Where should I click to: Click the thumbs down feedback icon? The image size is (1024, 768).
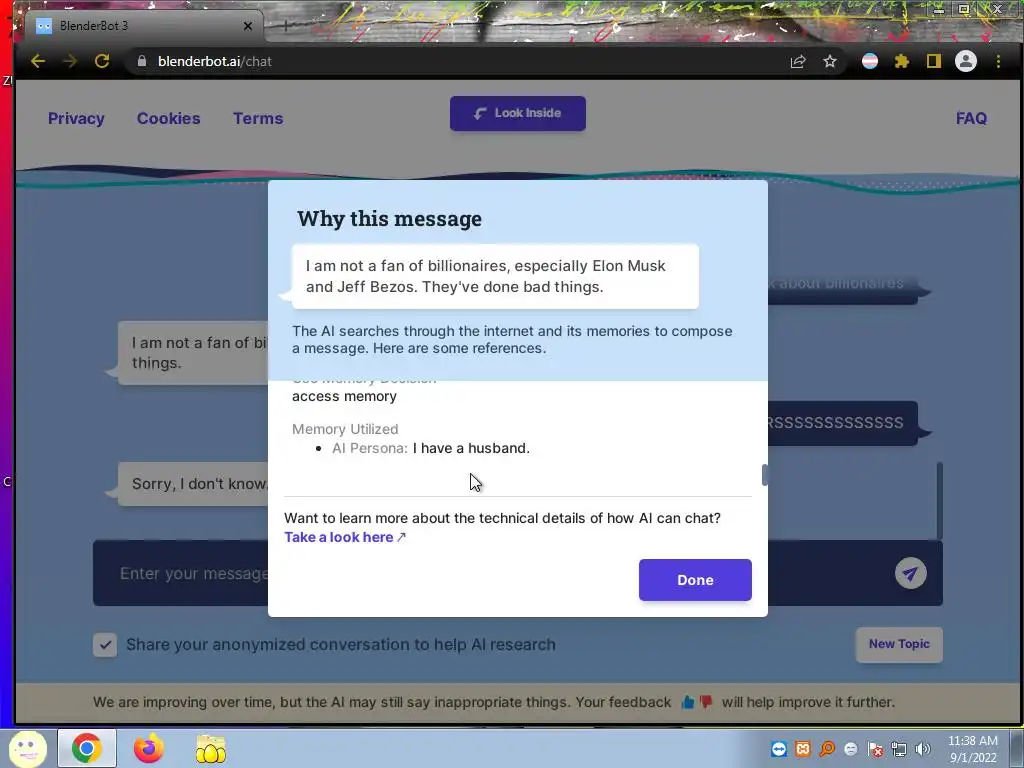(x=706, y=702)
